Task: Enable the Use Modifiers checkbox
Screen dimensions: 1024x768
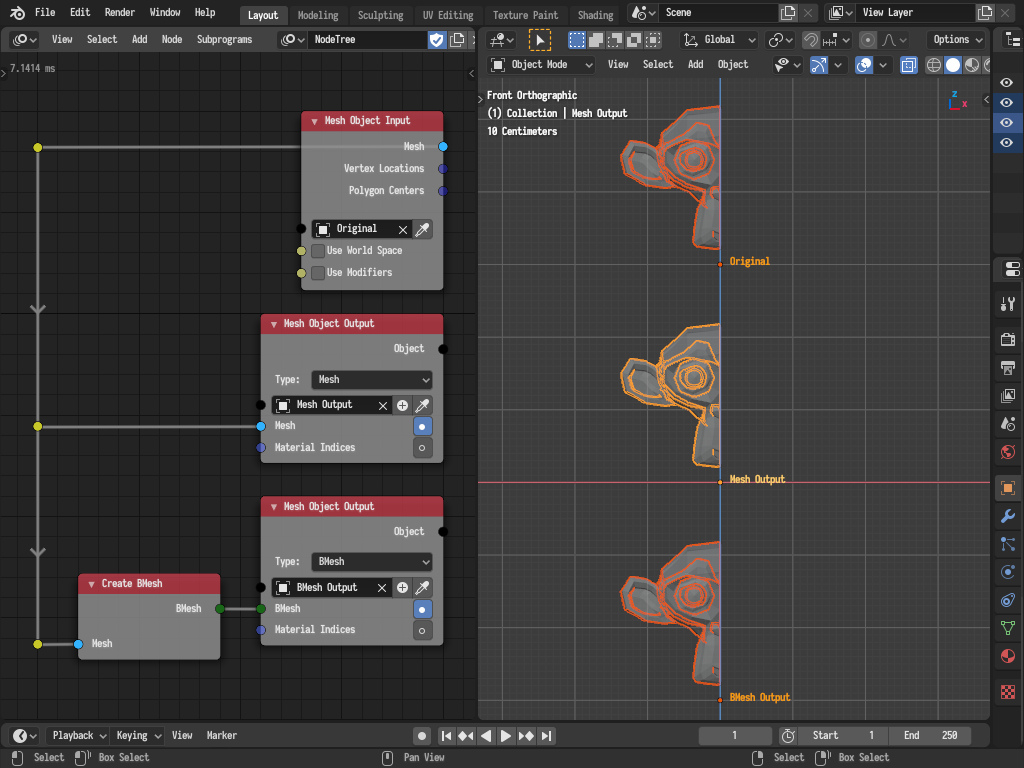Action: (x=318, y=273)
